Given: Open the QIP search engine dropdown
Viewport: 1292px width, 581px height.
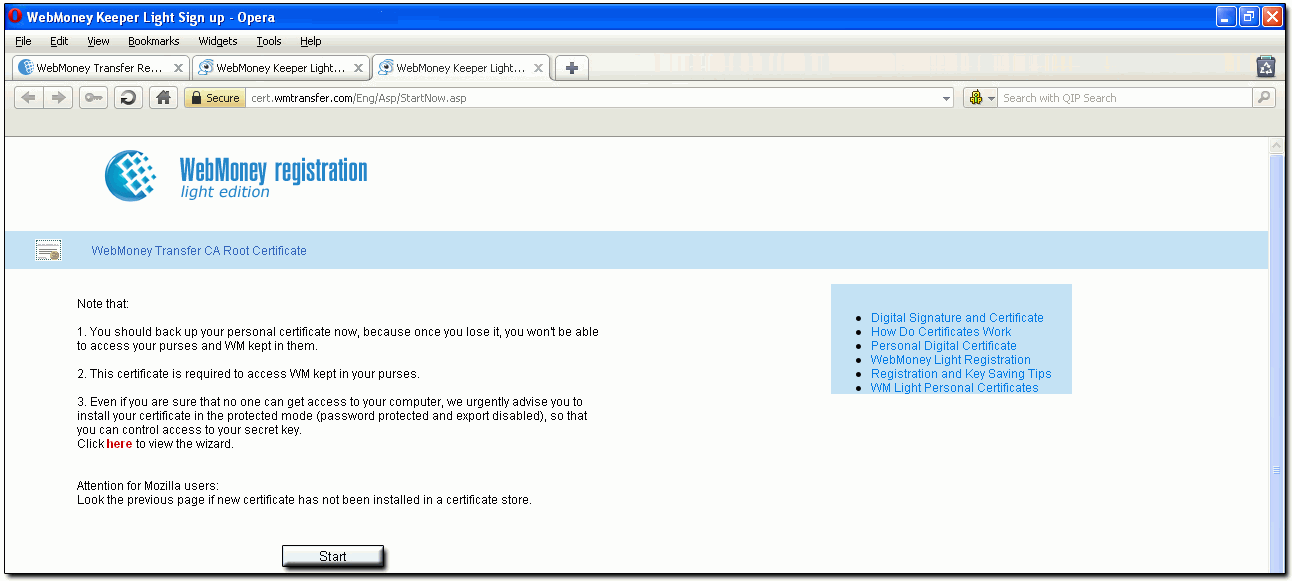Looking at the screenshot, I should (x=982, y=98).
